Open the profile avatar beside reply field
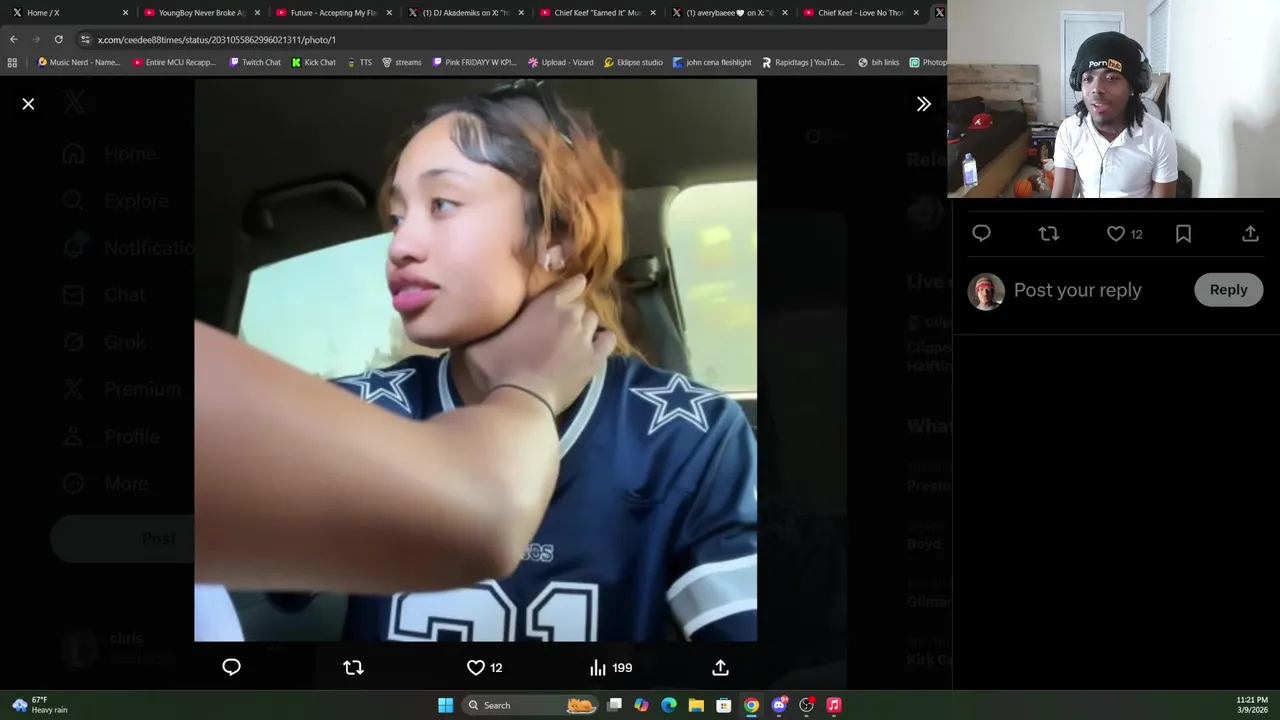The image size is (1280, 720). (985, 291)
